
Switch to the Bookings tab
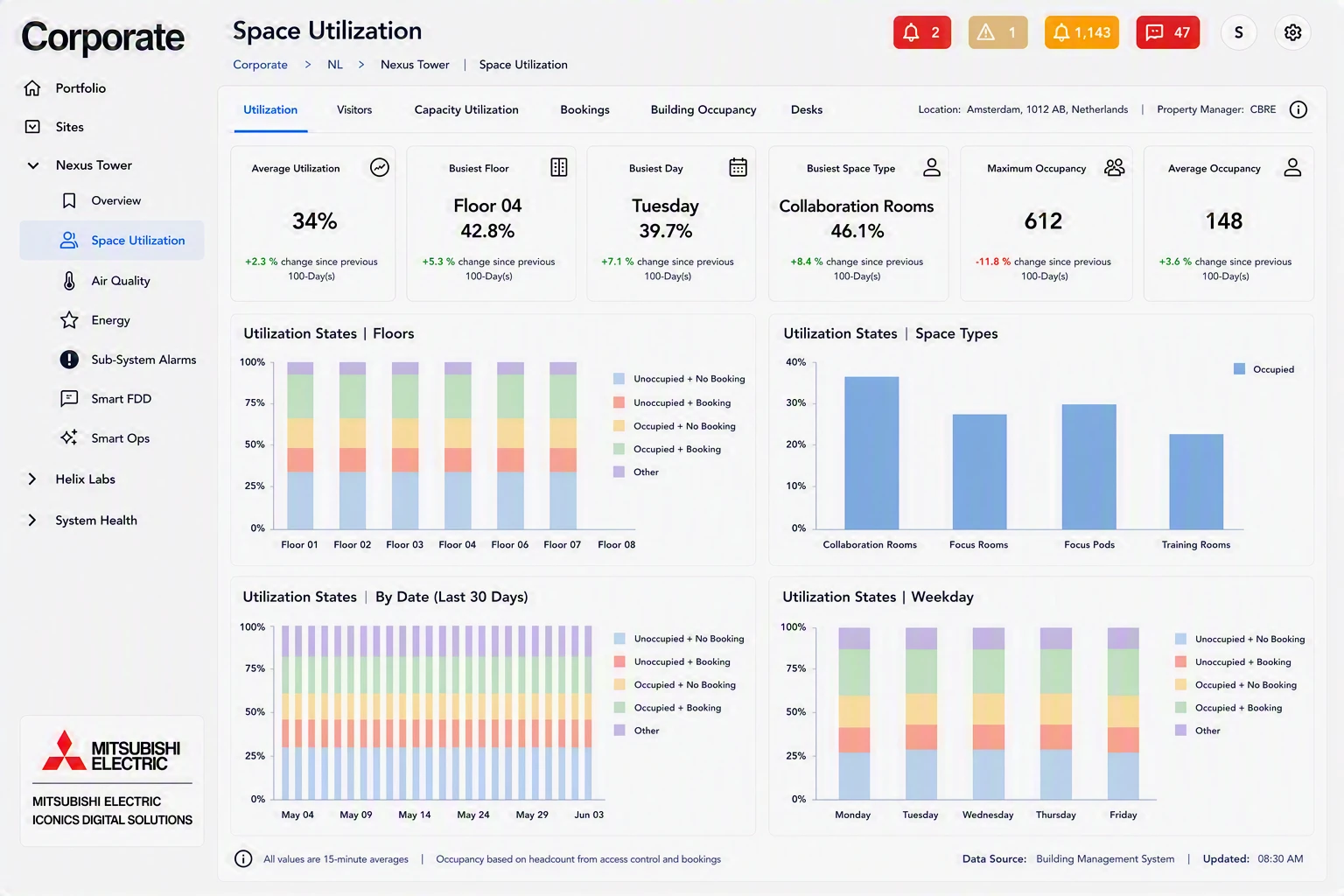click(584, 109)
